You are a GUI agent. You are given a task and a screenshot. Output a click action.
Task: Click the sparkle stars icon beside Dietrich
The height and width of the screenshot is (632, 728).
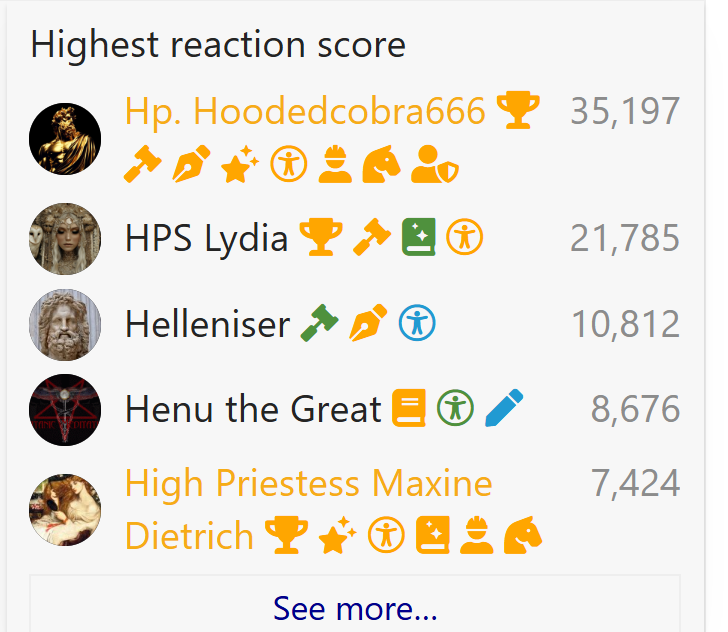point(338,535)
